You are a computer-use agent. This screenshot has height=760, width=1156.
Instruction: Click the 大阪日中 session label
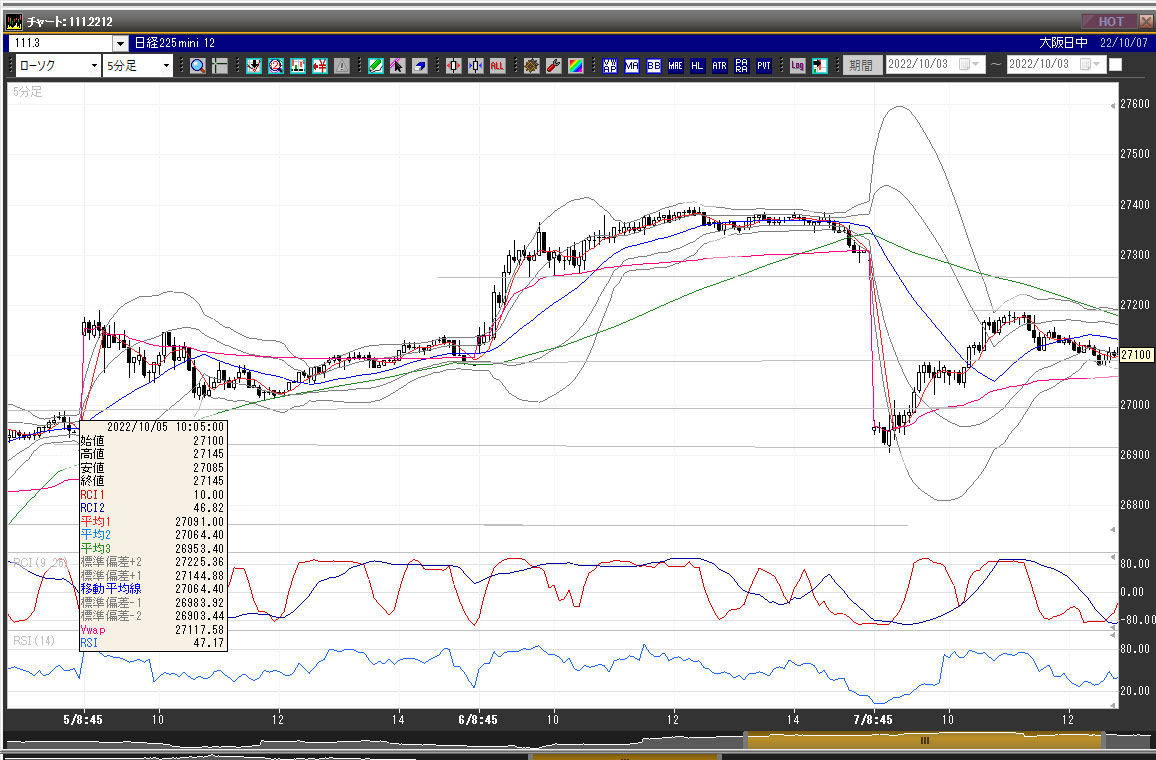click(1063, 43)
